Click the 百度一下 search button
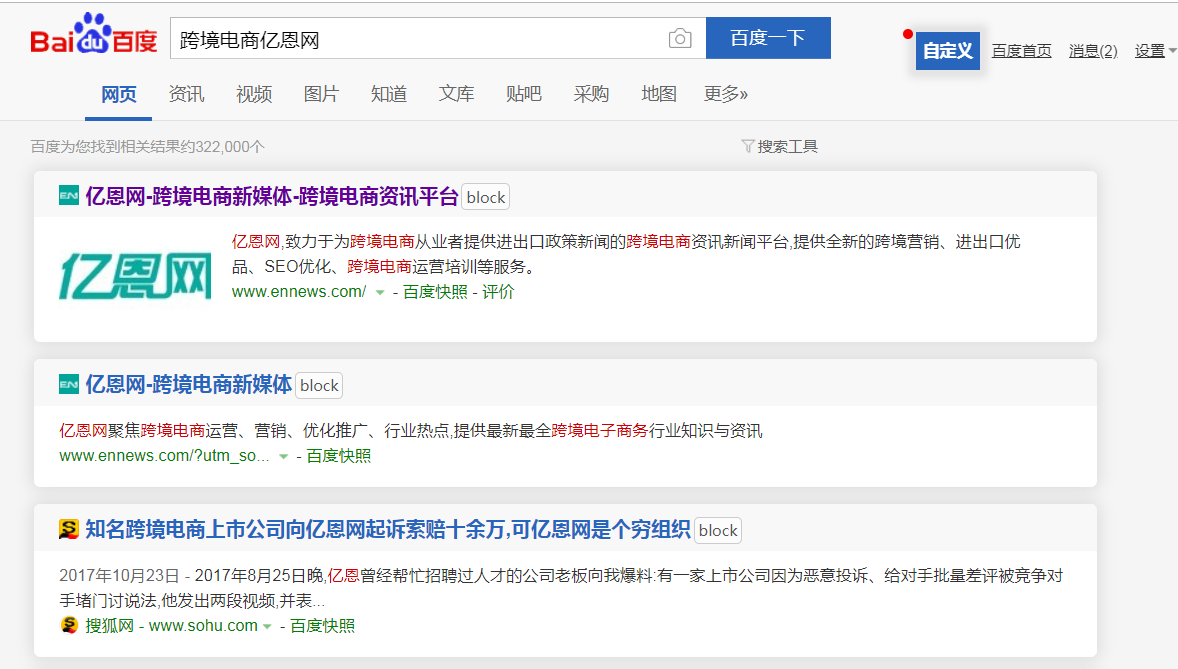1178x669 pixels. [x=768, y=38]
